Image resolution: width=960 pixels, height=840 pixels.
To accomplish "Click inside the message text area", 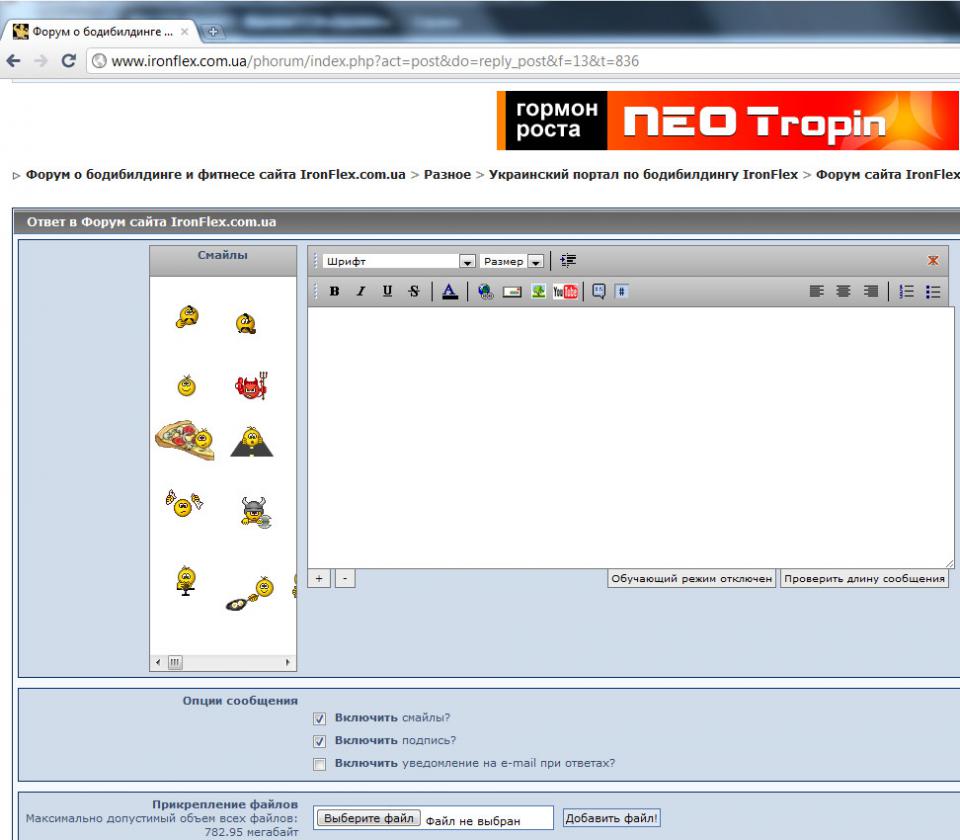I will [x=630, y=438].
